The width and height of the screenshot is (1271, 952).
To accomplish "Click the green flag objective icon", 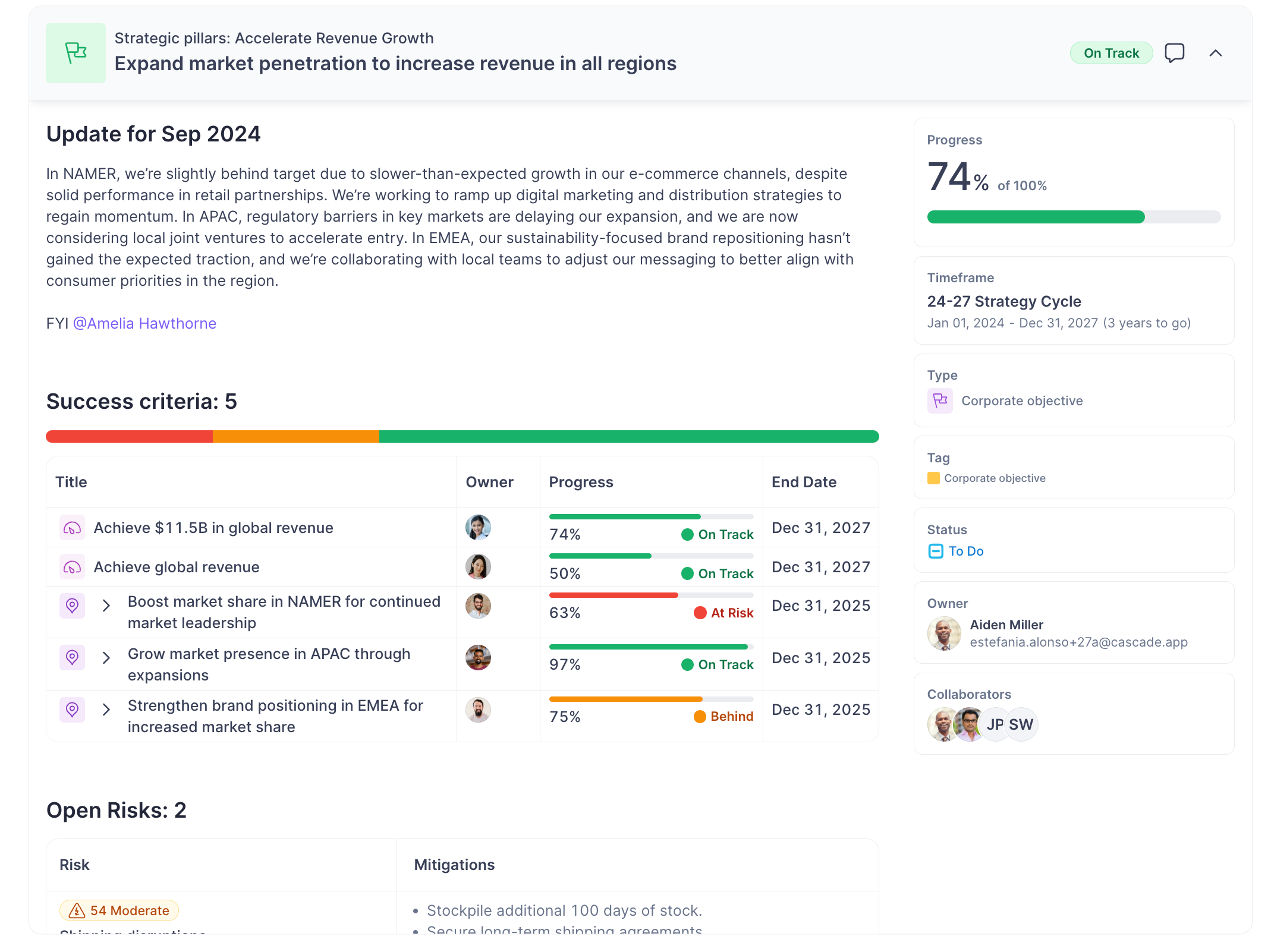I will [75, 53].
